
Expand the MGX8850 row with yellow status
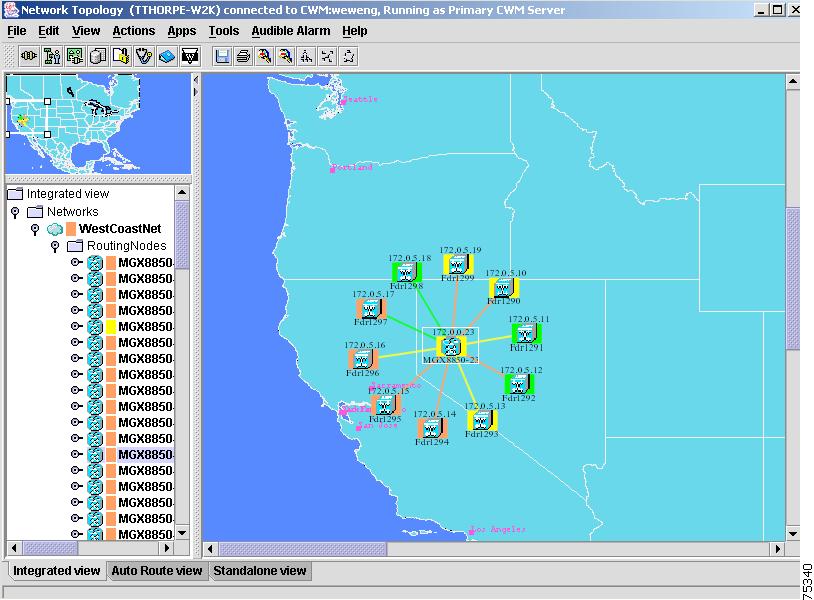[x=76, y=326]
